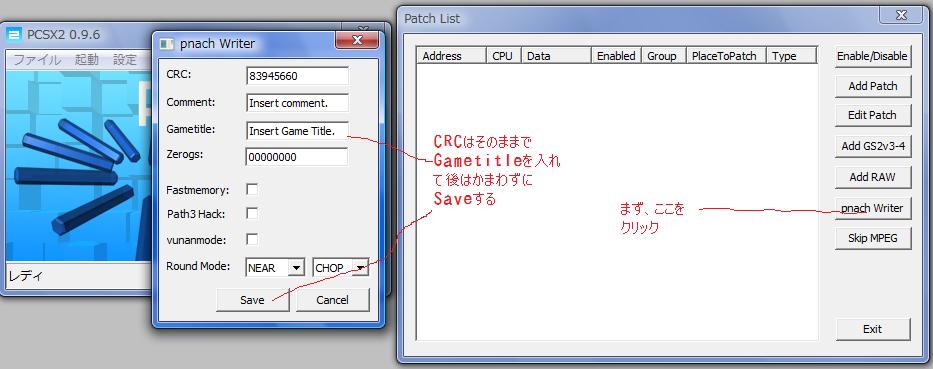Click the CRC input field
Image resolution: width=933 pixels, height=369 pixels.
[x=297, y=76]
